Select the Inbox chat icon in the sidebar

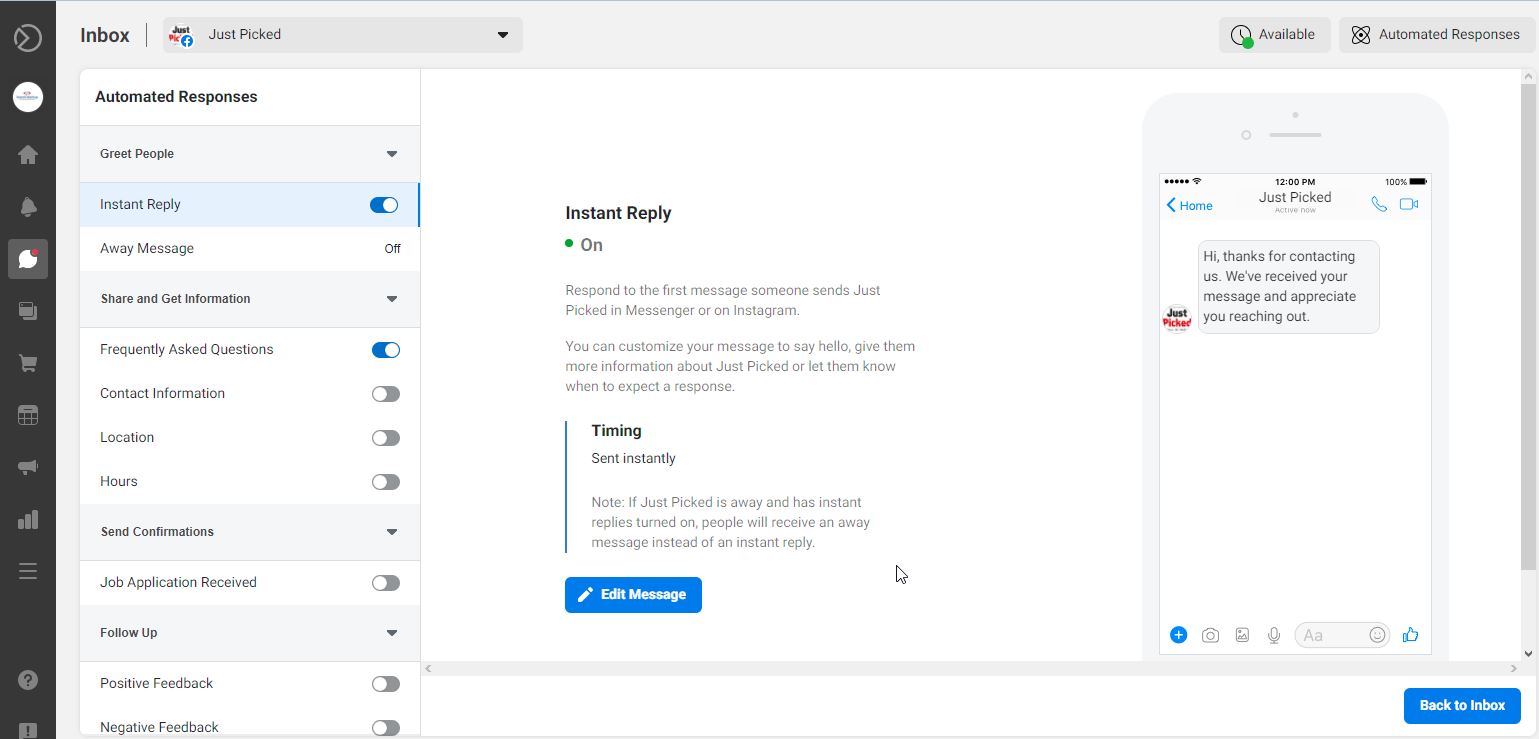coord(27,259)
